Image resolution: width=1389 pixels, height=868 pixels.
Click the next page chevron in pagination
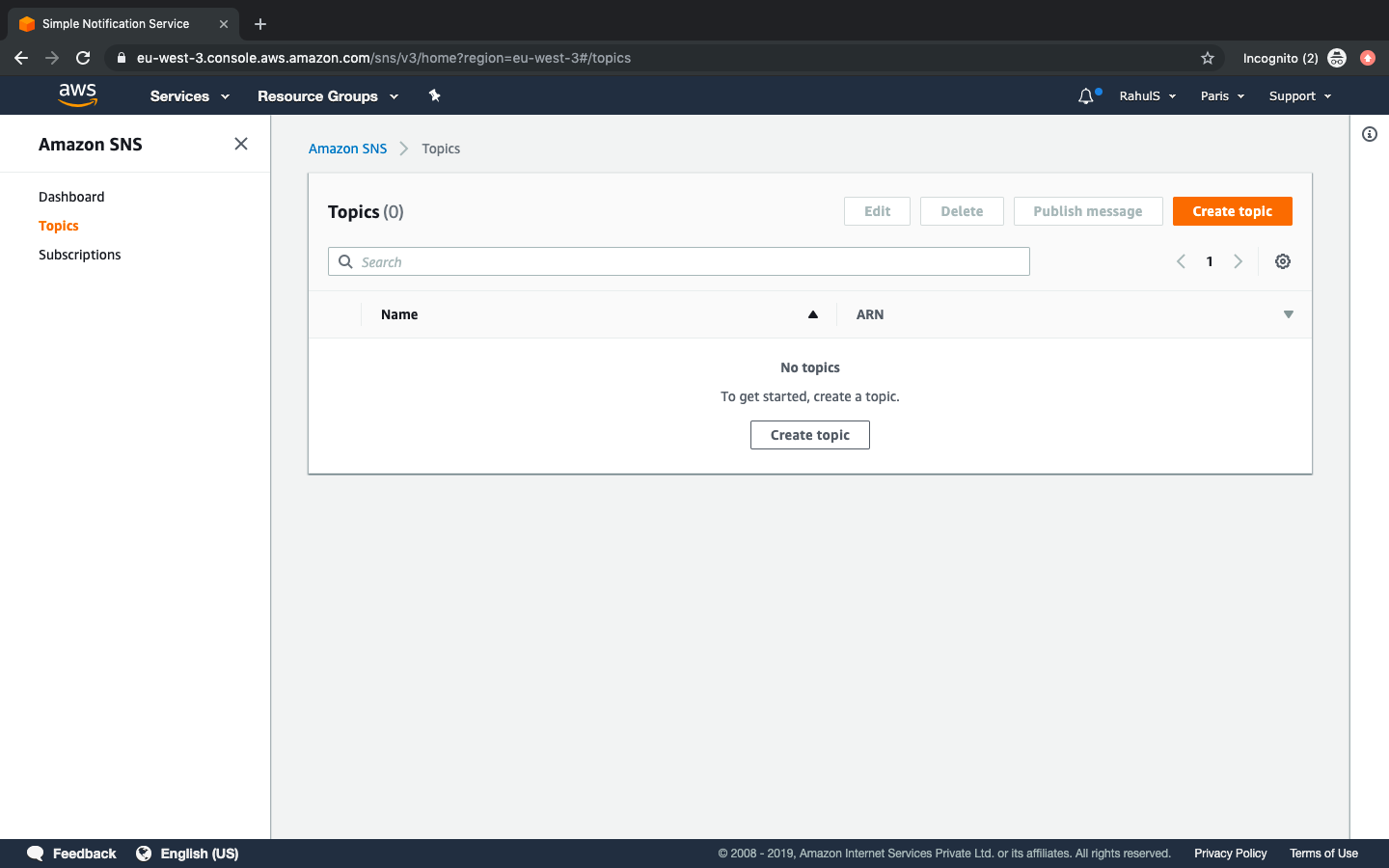(1239, 260)
